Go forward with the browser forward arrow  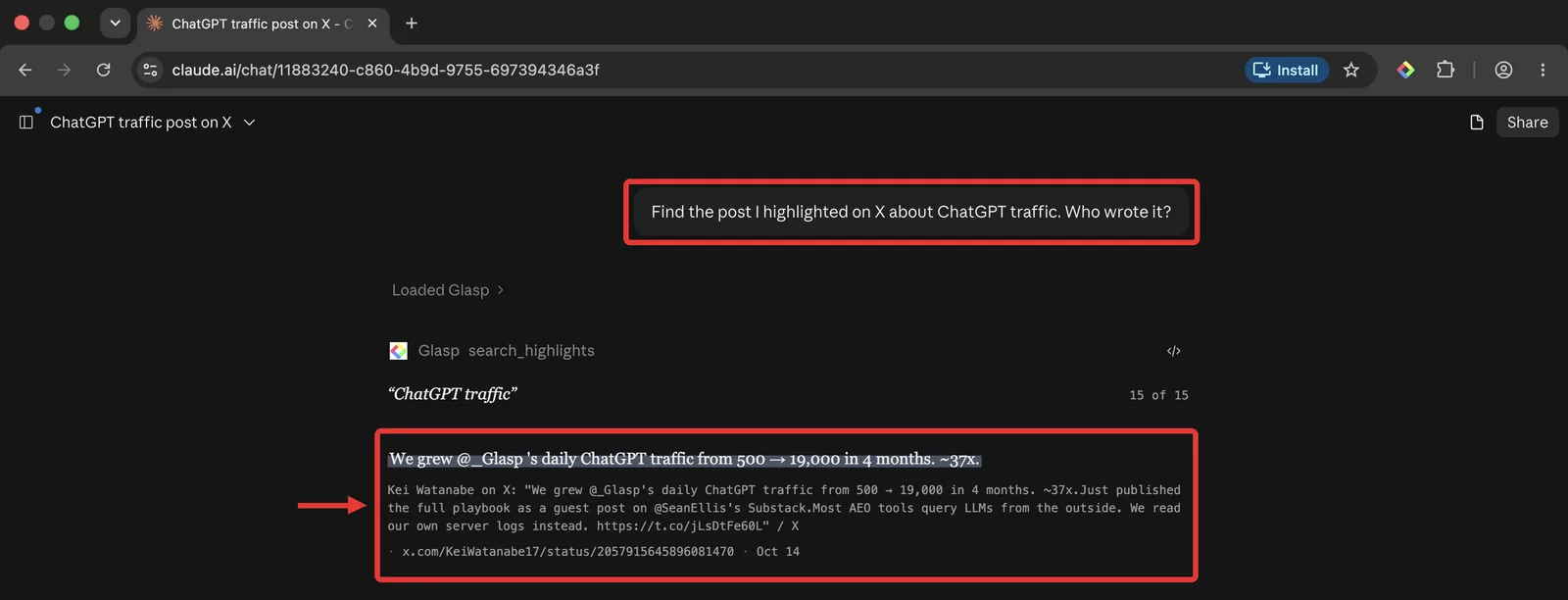click(64, 70)
